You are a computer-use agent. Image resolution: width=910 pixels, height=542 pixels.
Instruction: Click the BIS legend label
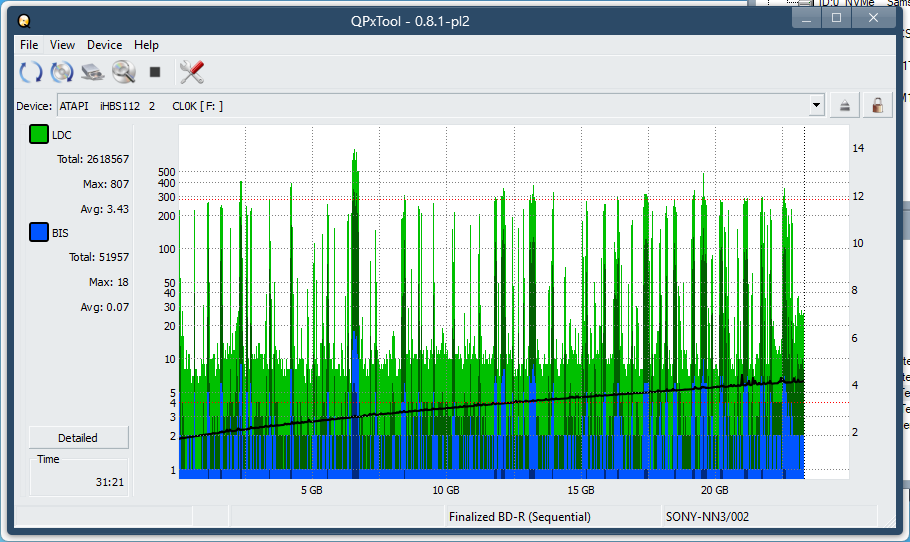coord(60,233)
